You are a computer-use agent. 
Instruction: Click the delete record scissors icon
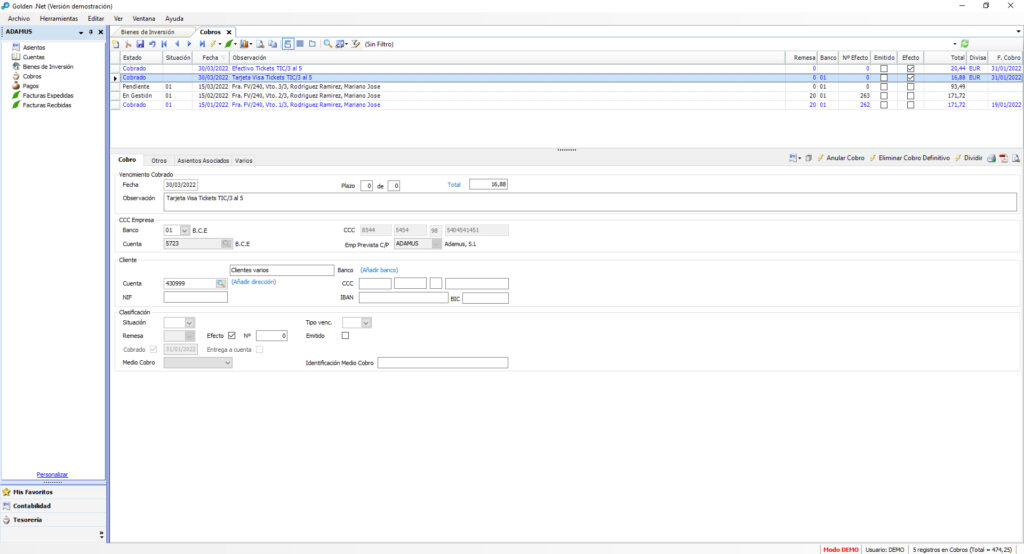[128, 44]
